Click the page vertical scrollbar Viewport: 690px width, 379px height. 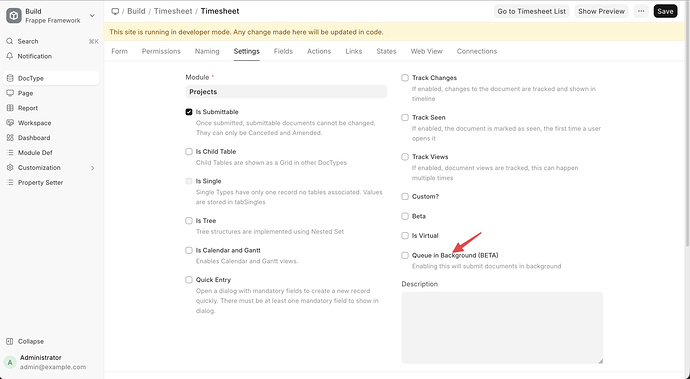pos(687,123)
